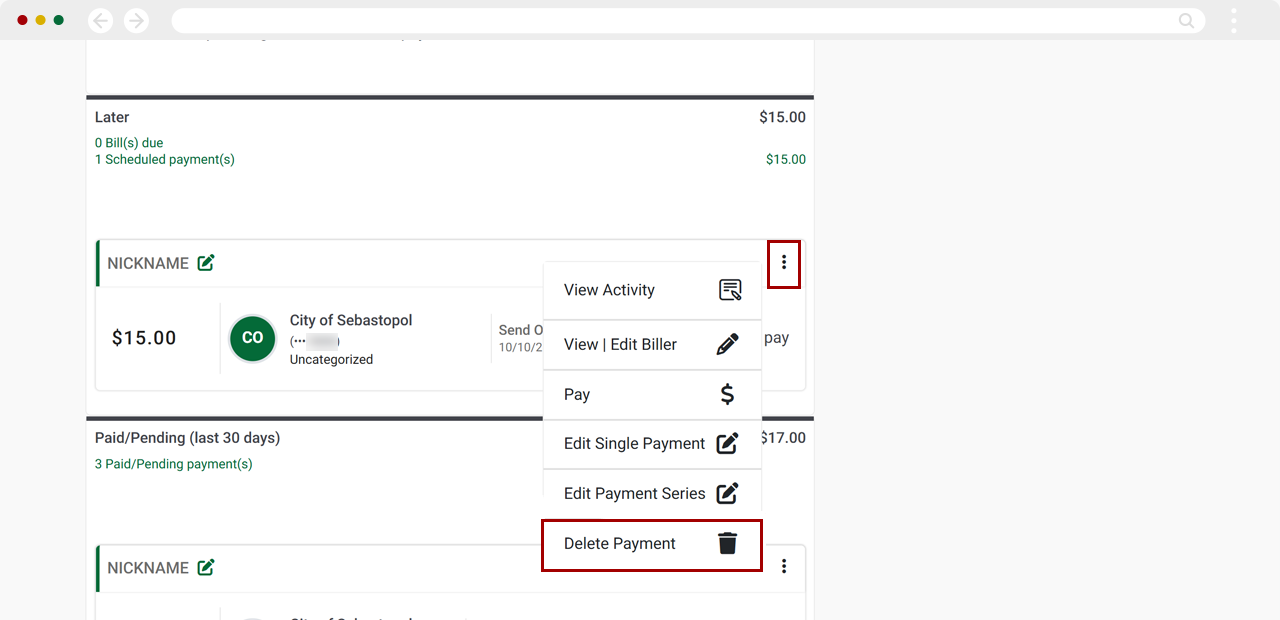This screenshot has height=620, width=1280.
Task: Select Delete Payment from the menu
Action: [x=617, y=543]
